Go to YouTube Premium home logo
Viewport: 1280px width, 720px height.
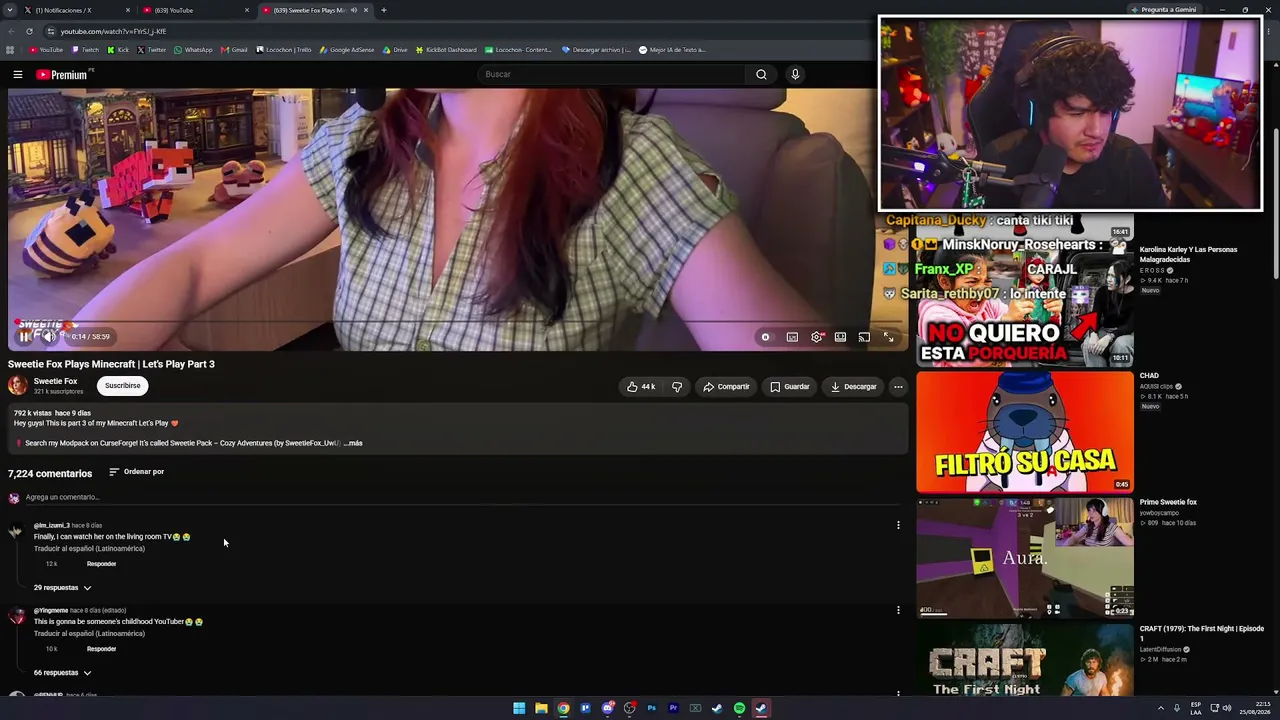[x=64, y=75]
